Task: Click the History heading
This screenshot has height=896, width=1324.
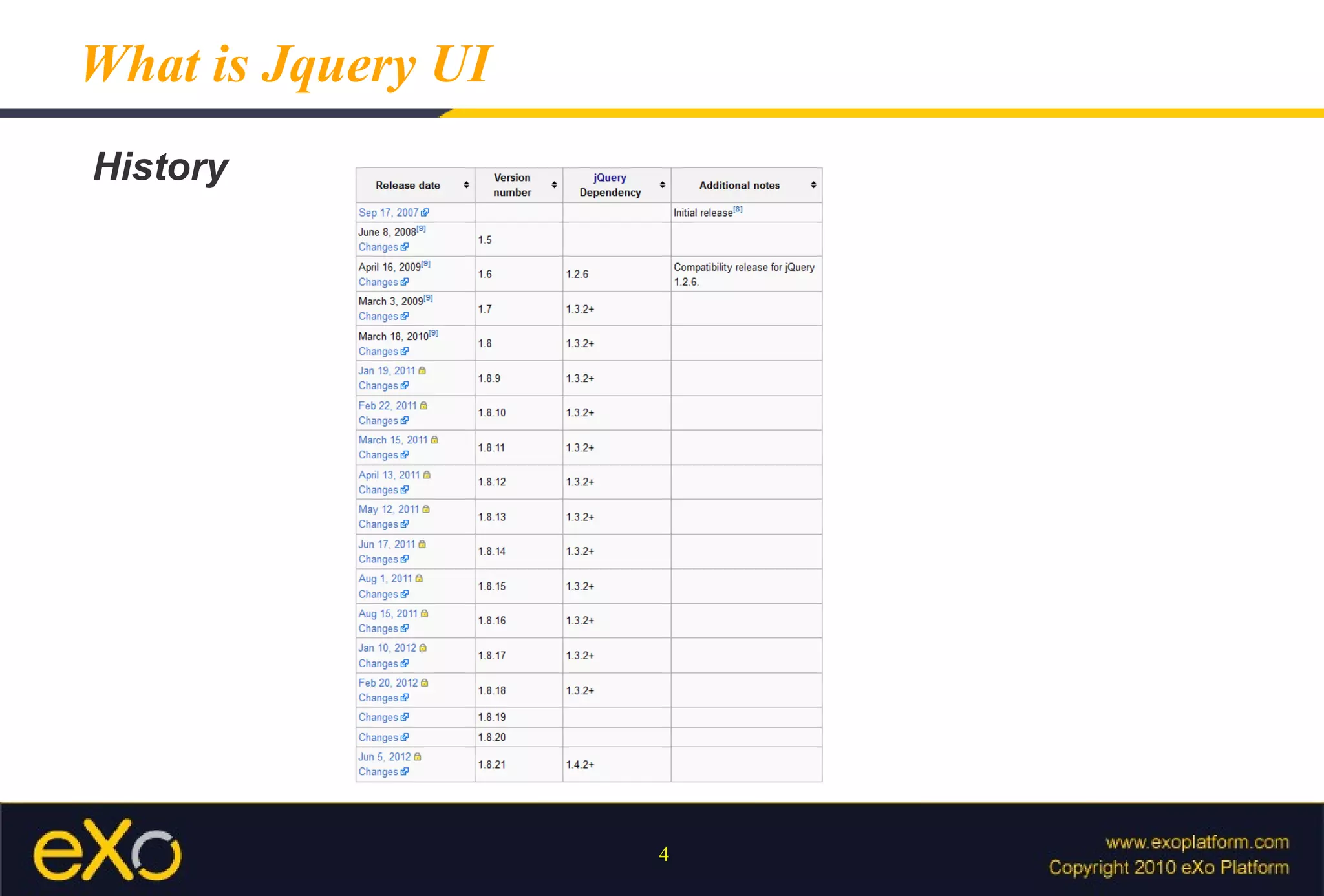Action: point(160,167)
